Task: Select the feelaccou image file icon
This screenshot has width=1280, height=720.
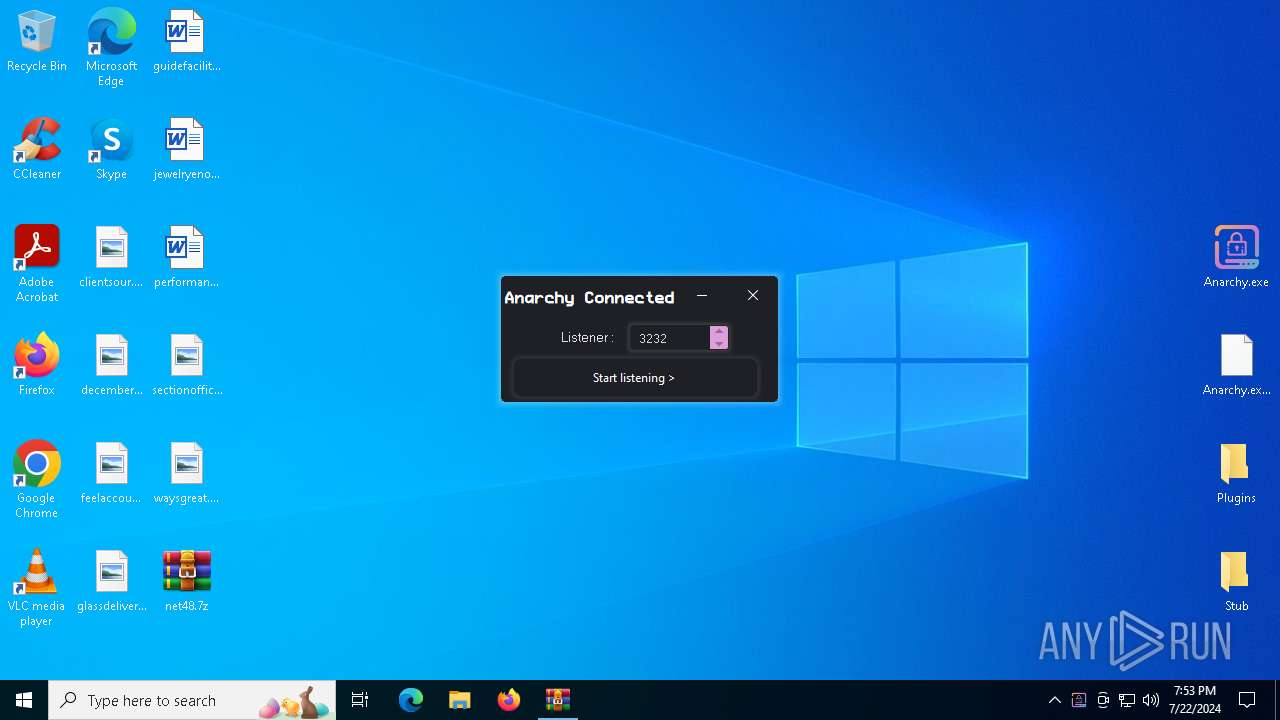Action: pyautogui.click(x=111, y=474)
